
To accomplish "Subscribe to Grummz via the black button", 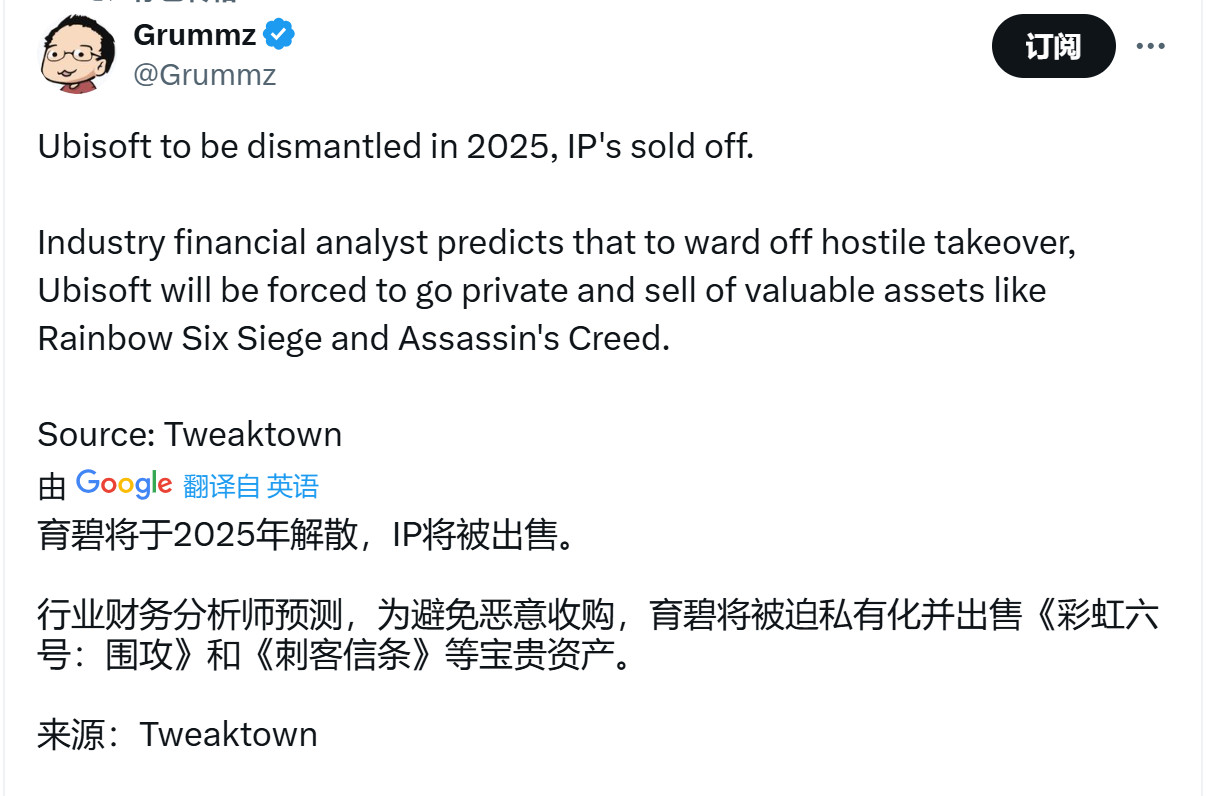I will point(1053,46).
